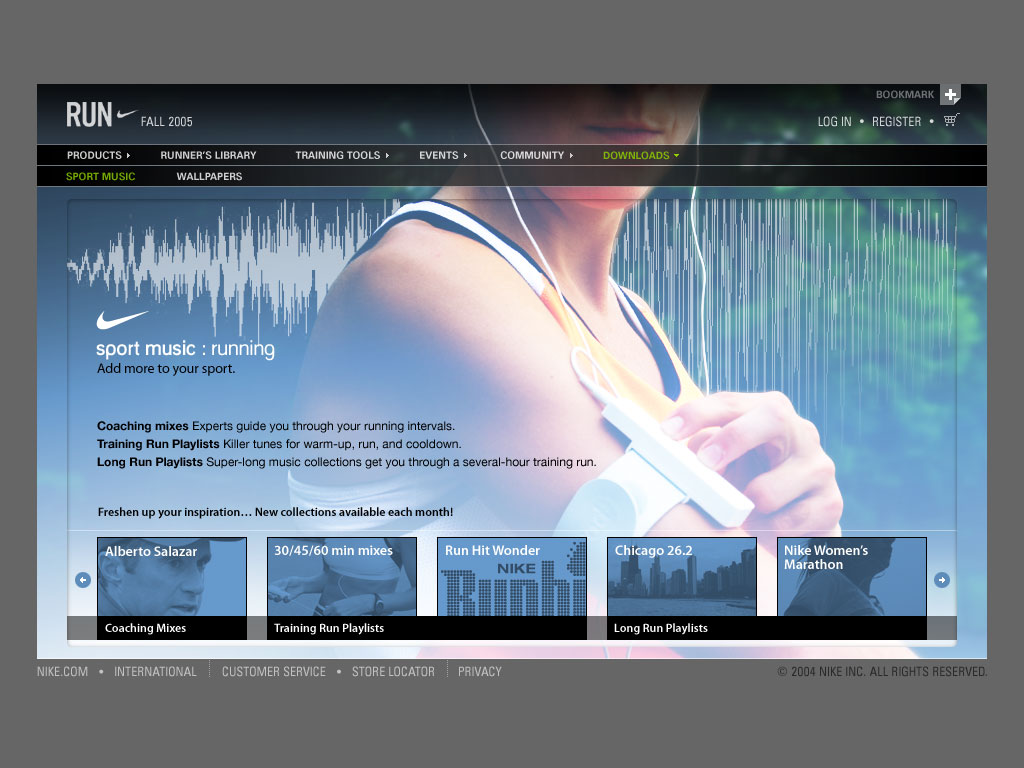
Task: Open the Run Hit Wonder thumbnail
Action: 511,577
